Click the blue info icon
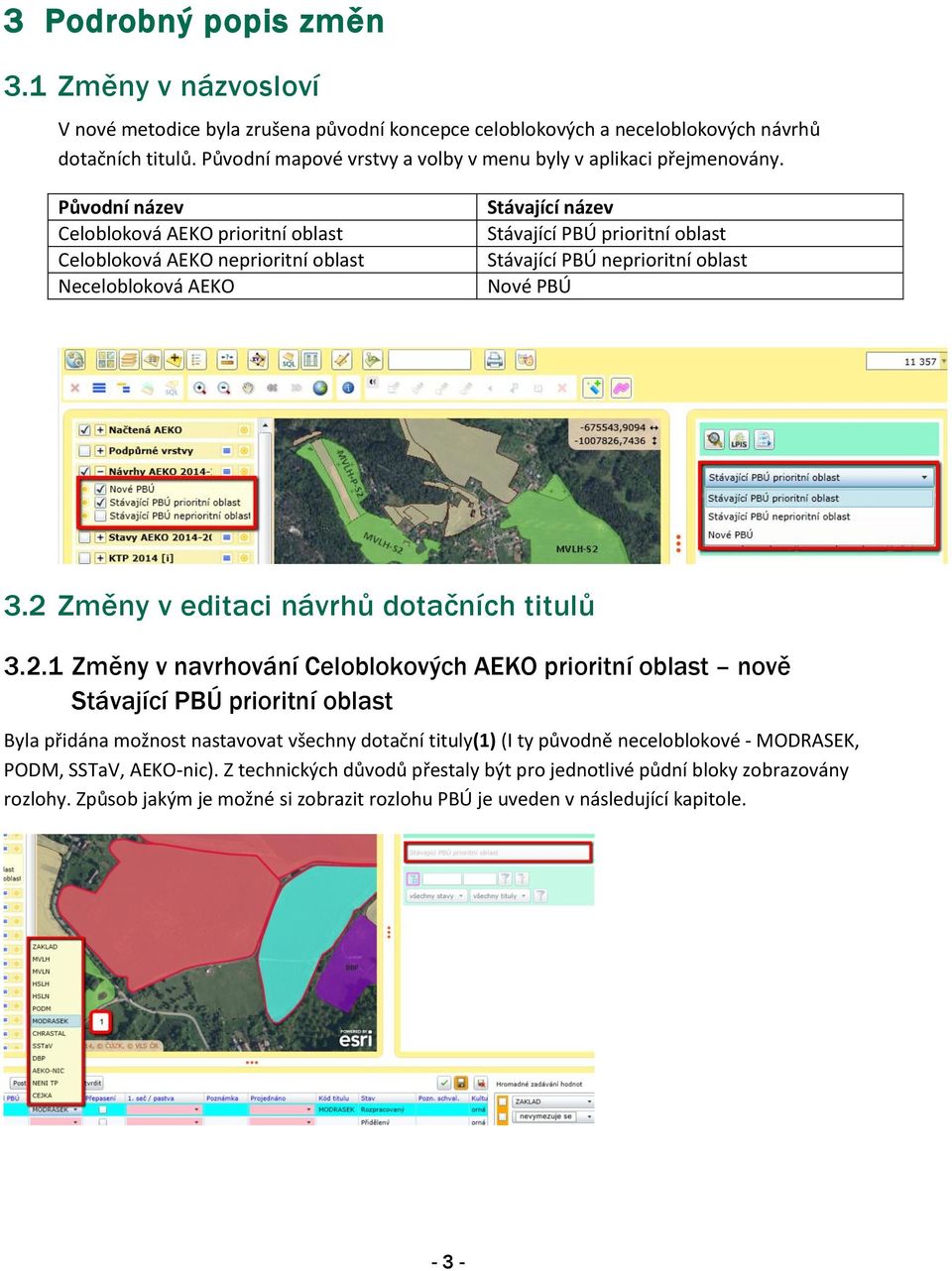This screenshot has height=1271, width=952. tap(348, 388)
